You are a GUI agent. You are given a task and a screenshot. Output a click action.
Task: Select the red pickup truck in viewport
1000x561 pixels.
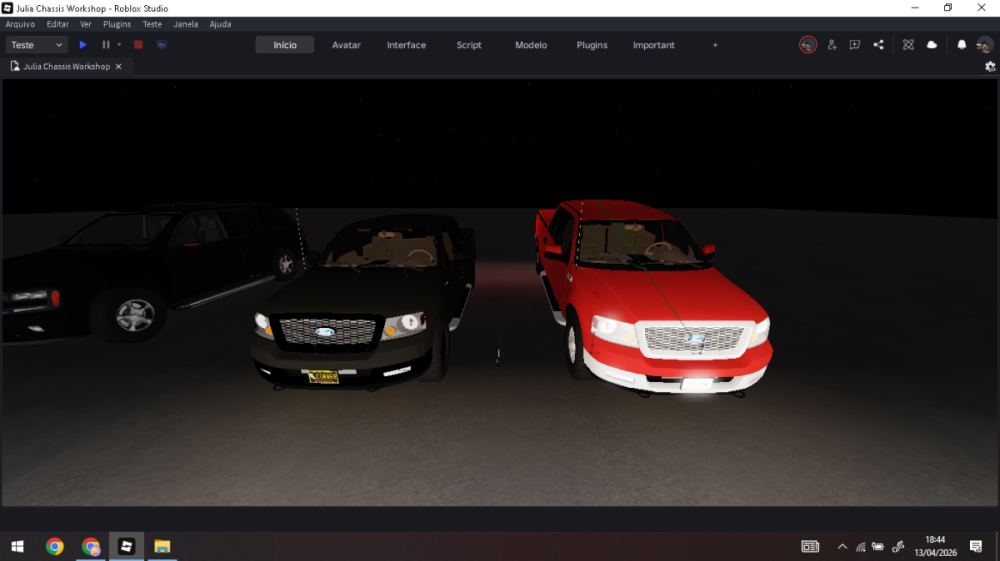[652, 296]
